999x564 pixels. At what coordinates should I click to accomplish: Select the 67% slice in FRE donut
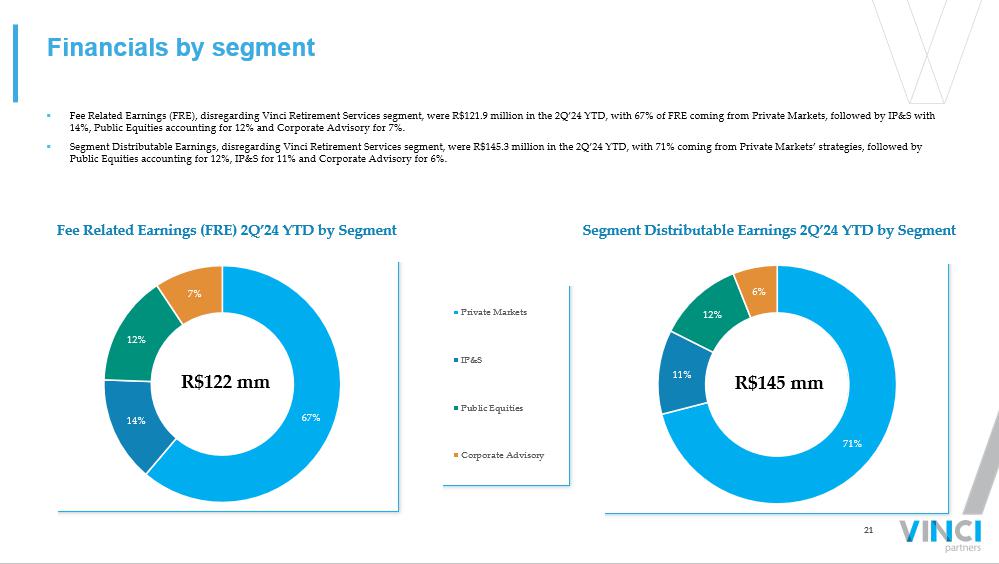click(x=311, y=417)
